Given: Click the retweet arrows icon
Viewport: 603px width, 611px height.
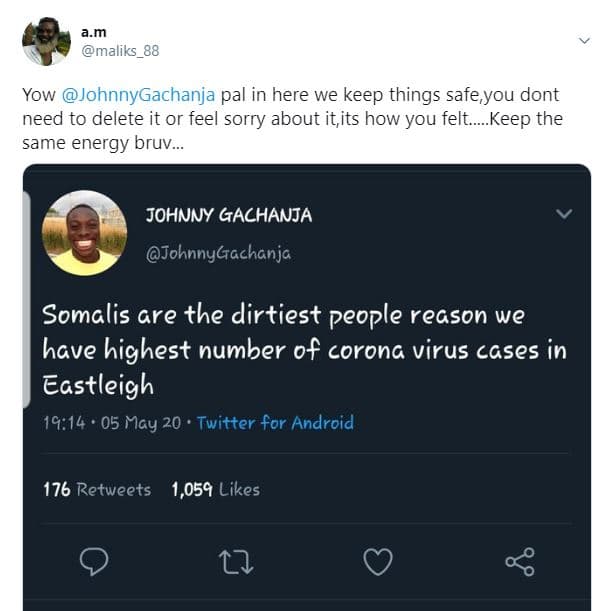Looking at the screenshot, I should [x=234, y=562].
